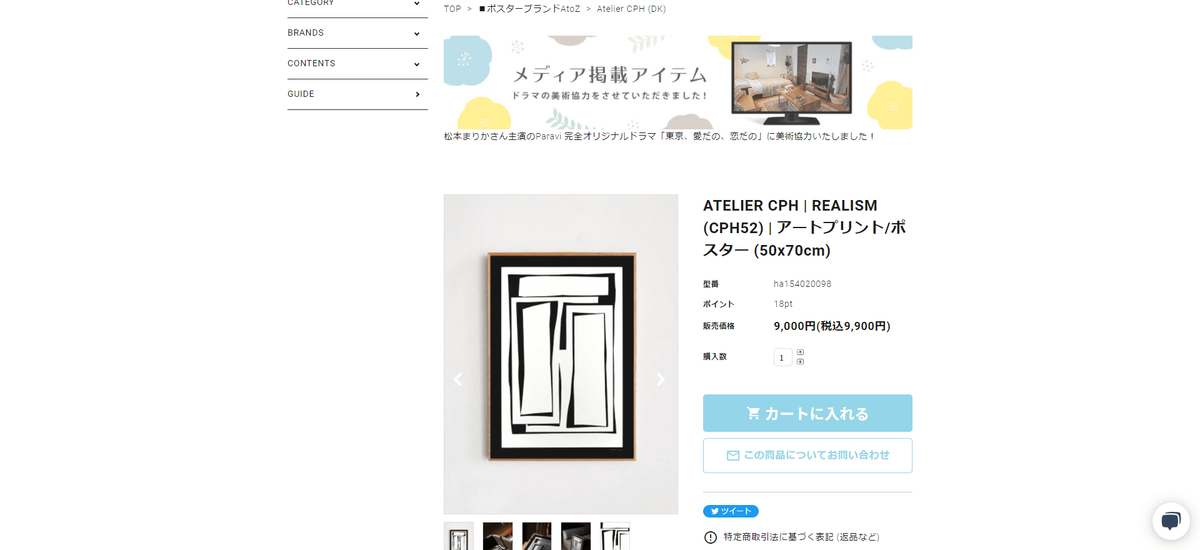Open the メディア掲載アイテム banner
Viewport: 1200px width, 550px height.
click(678, 82)
